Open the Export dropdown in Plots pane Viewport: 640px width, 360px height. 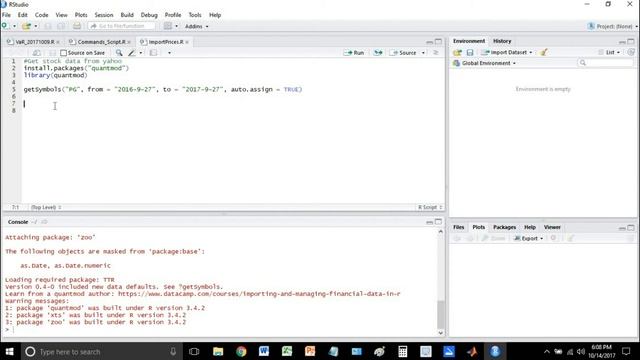coord(529,238)
